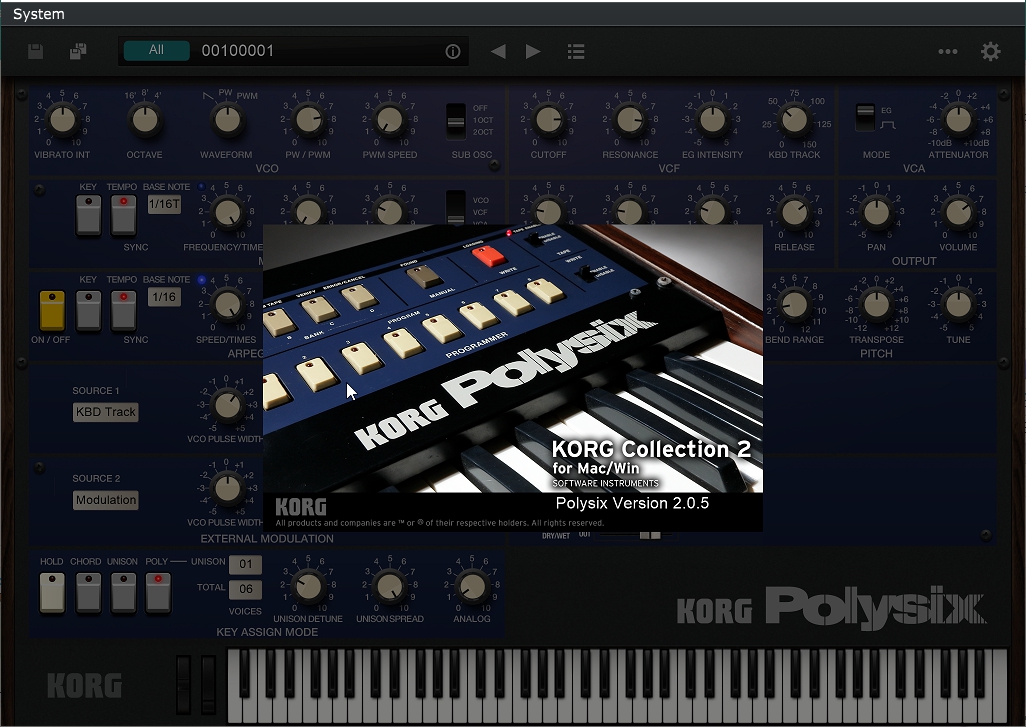Toggle the arpeggiator TEMPO sync button
The width and height of the screenshot is (1026, 727).
click(123, 310)
